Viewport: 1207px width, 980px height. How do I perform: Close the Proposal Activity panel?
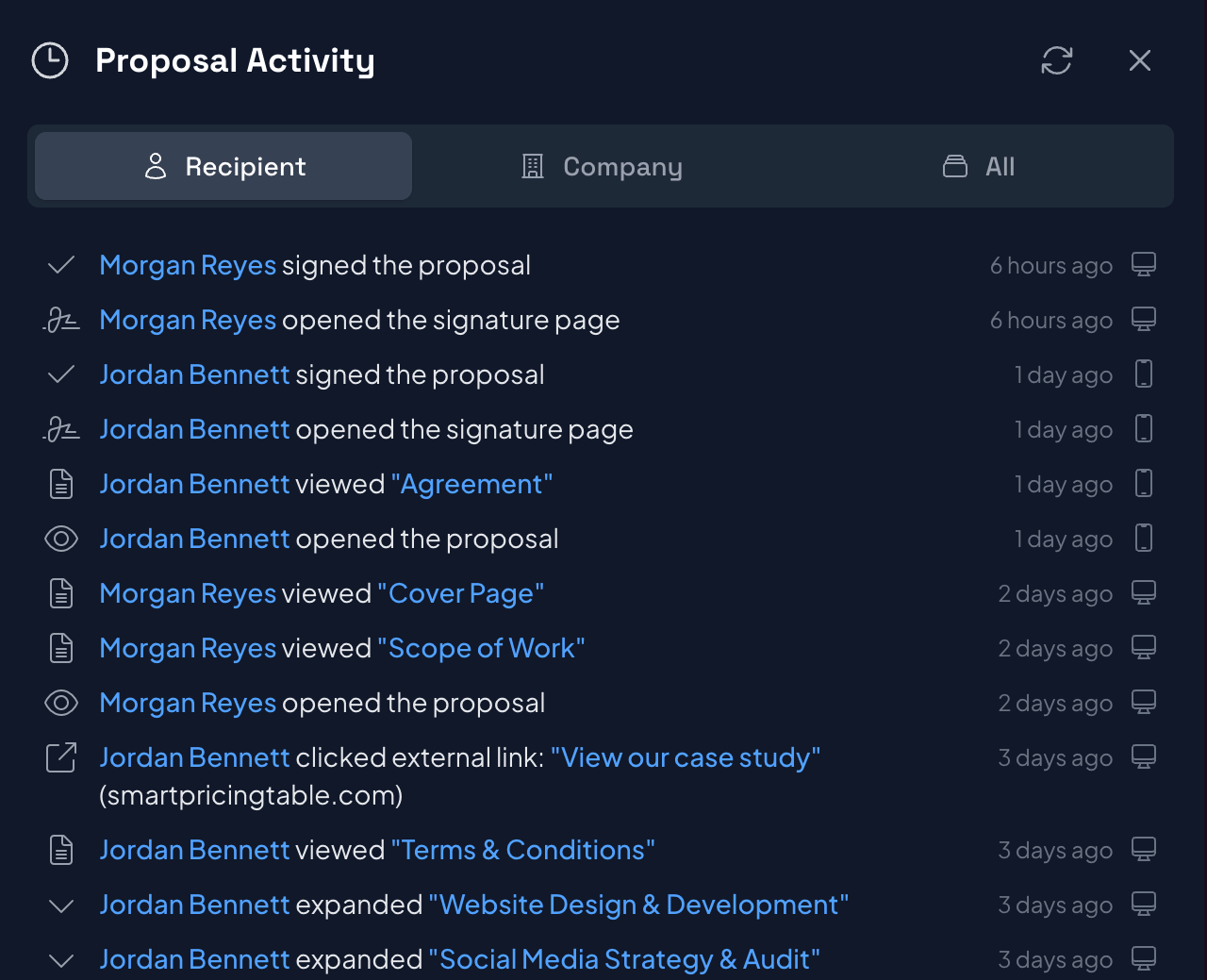pos(1139,60)
